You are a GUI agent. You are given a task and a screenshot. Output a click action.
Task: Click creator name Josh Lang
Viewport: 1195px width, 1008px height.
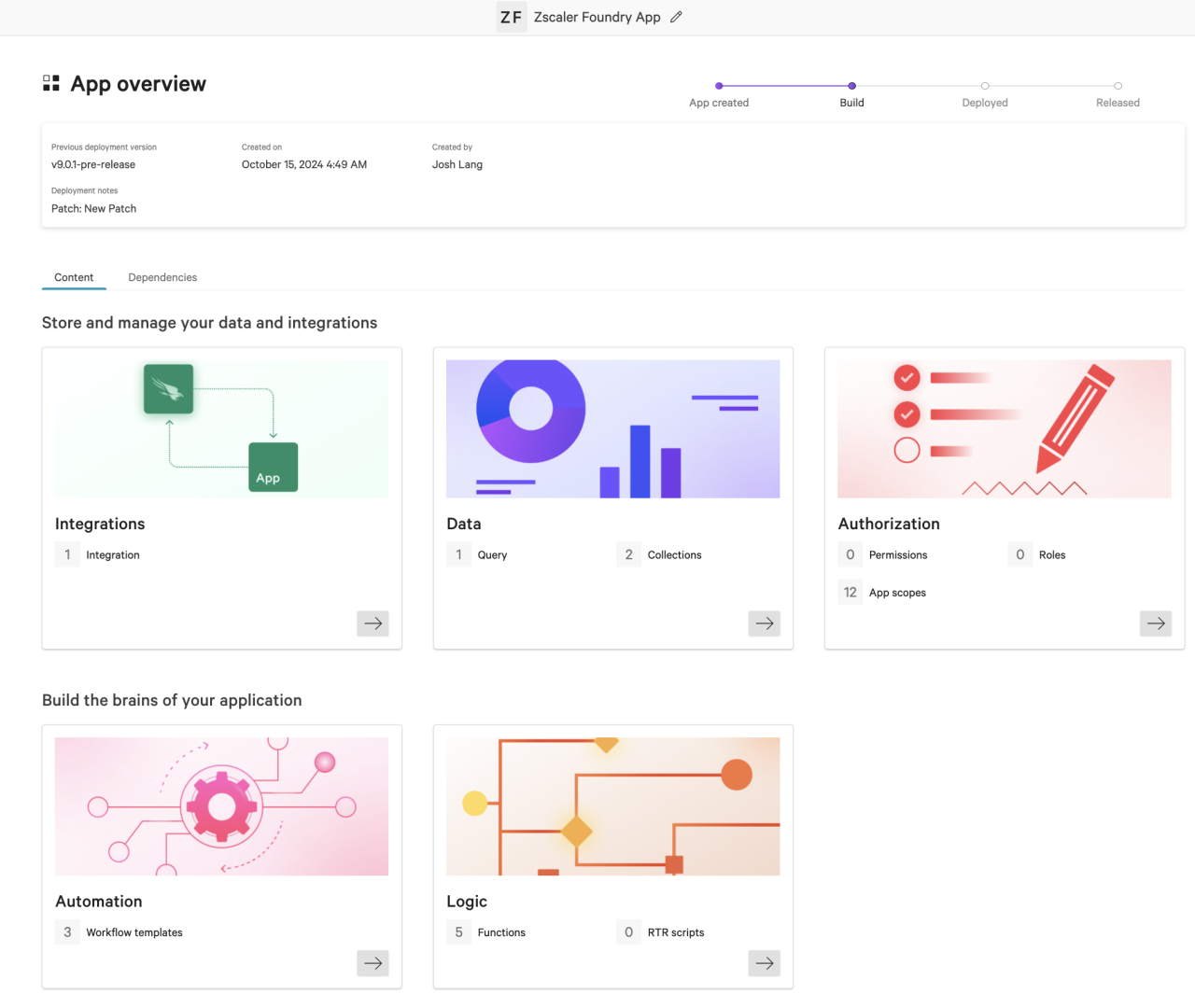pyautogui.click(x=457, y=164)
